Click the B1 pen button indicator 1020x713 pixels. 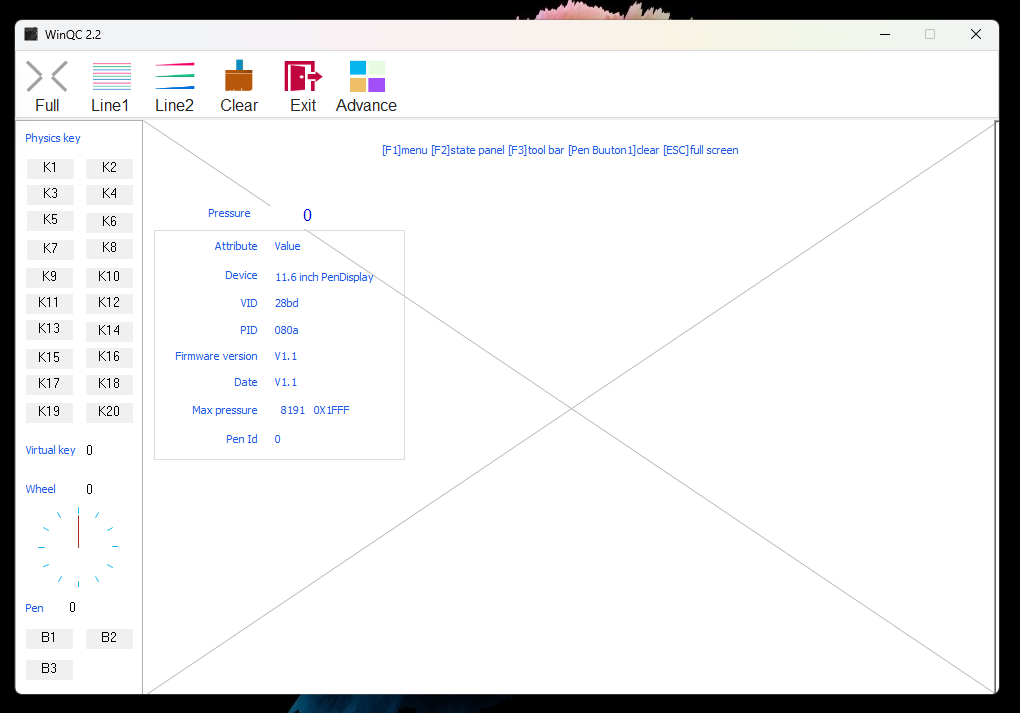click(x=49, y=638)
